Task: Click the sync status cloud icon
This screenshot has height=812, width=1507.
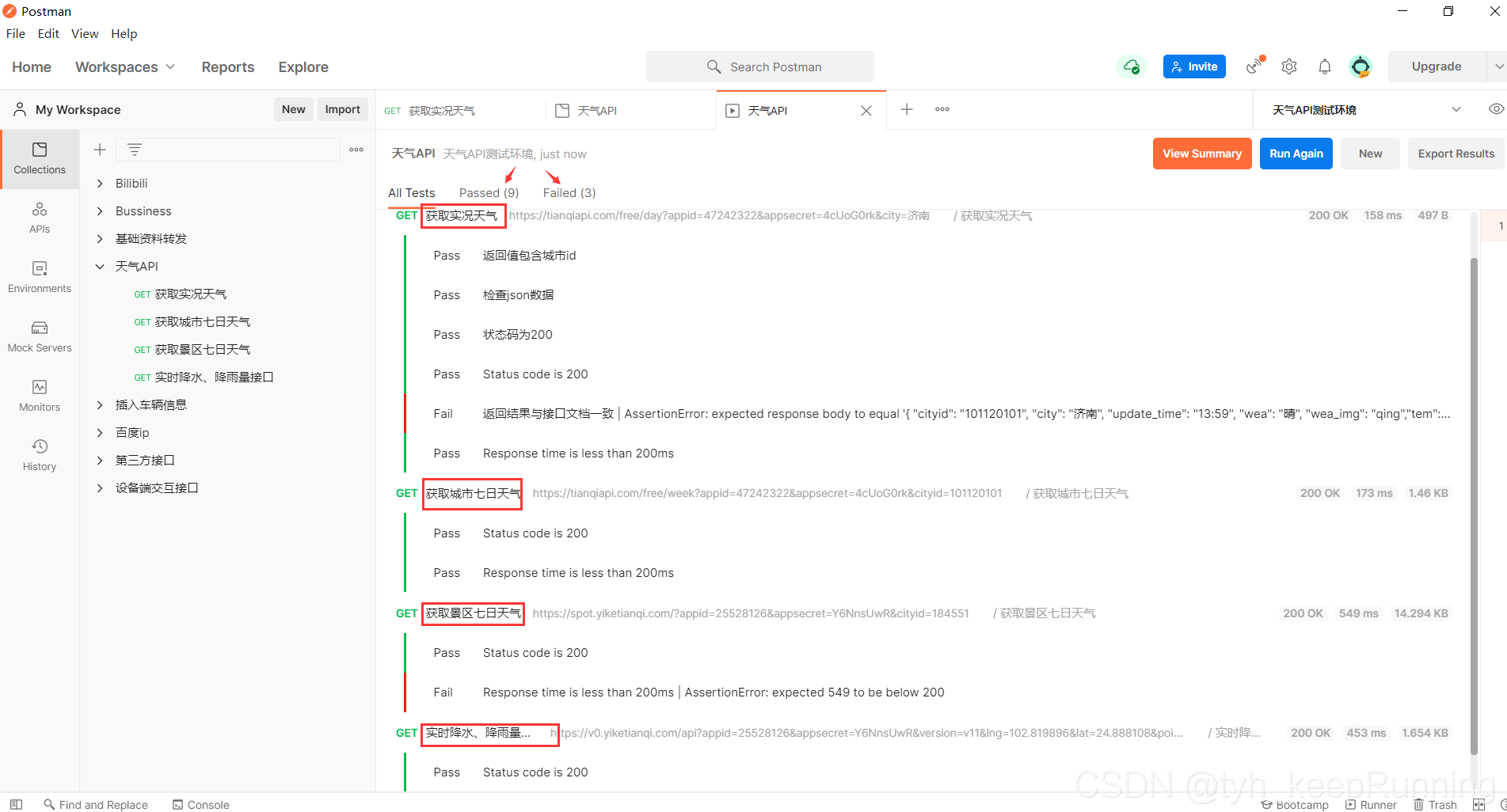Action: coord(1132,66)
